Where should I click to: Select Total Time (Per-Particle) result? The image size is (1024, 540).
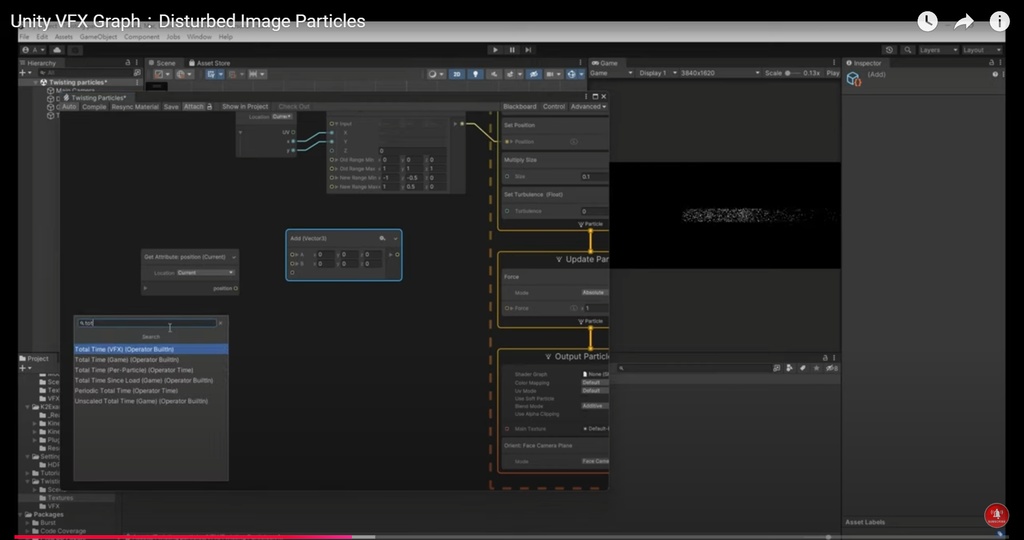coord(151,370)
